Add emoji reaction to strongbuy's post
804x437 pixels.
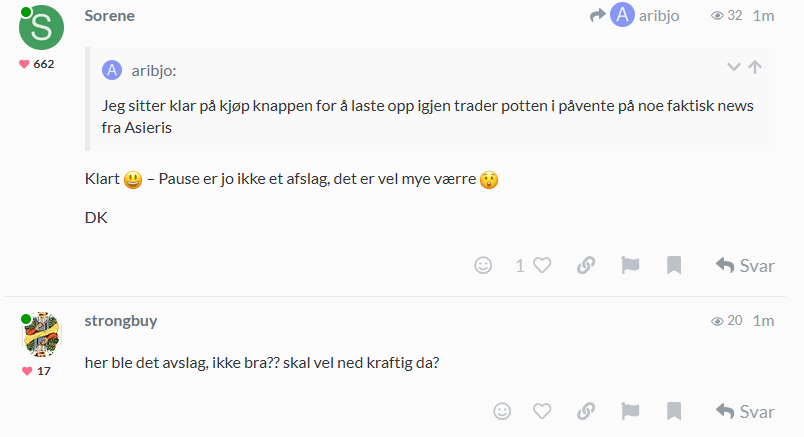pos(502,411)
